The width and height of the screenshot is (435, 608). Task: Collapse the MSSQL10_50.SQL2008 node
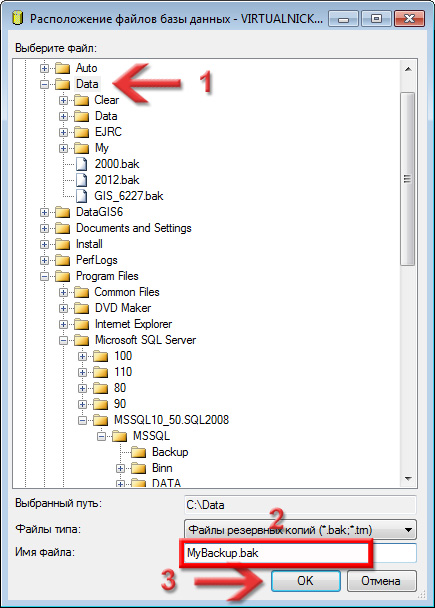click(x=83, y=420)
